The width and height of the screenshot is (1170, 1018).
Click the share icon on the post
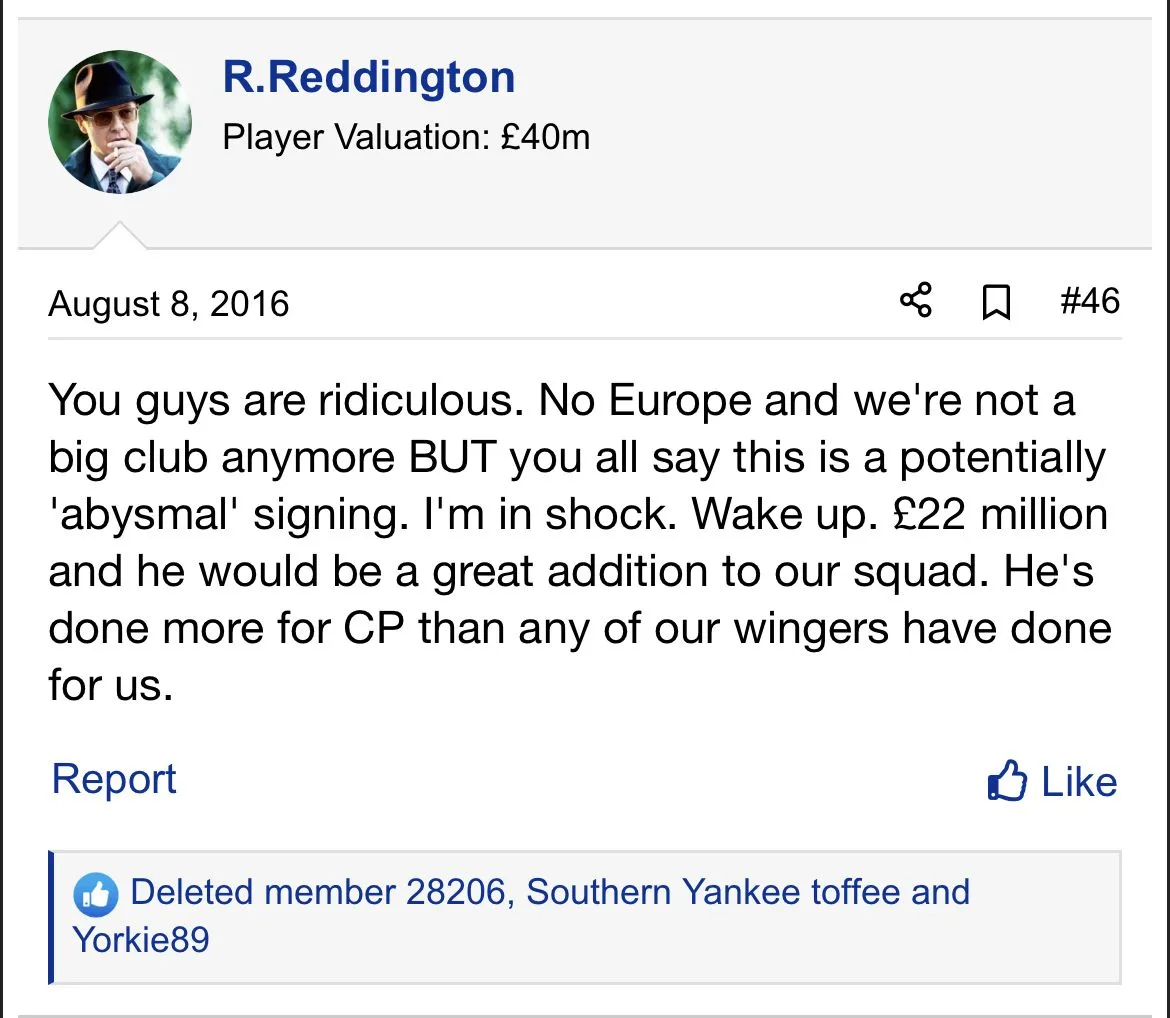(x=915, y=300)
